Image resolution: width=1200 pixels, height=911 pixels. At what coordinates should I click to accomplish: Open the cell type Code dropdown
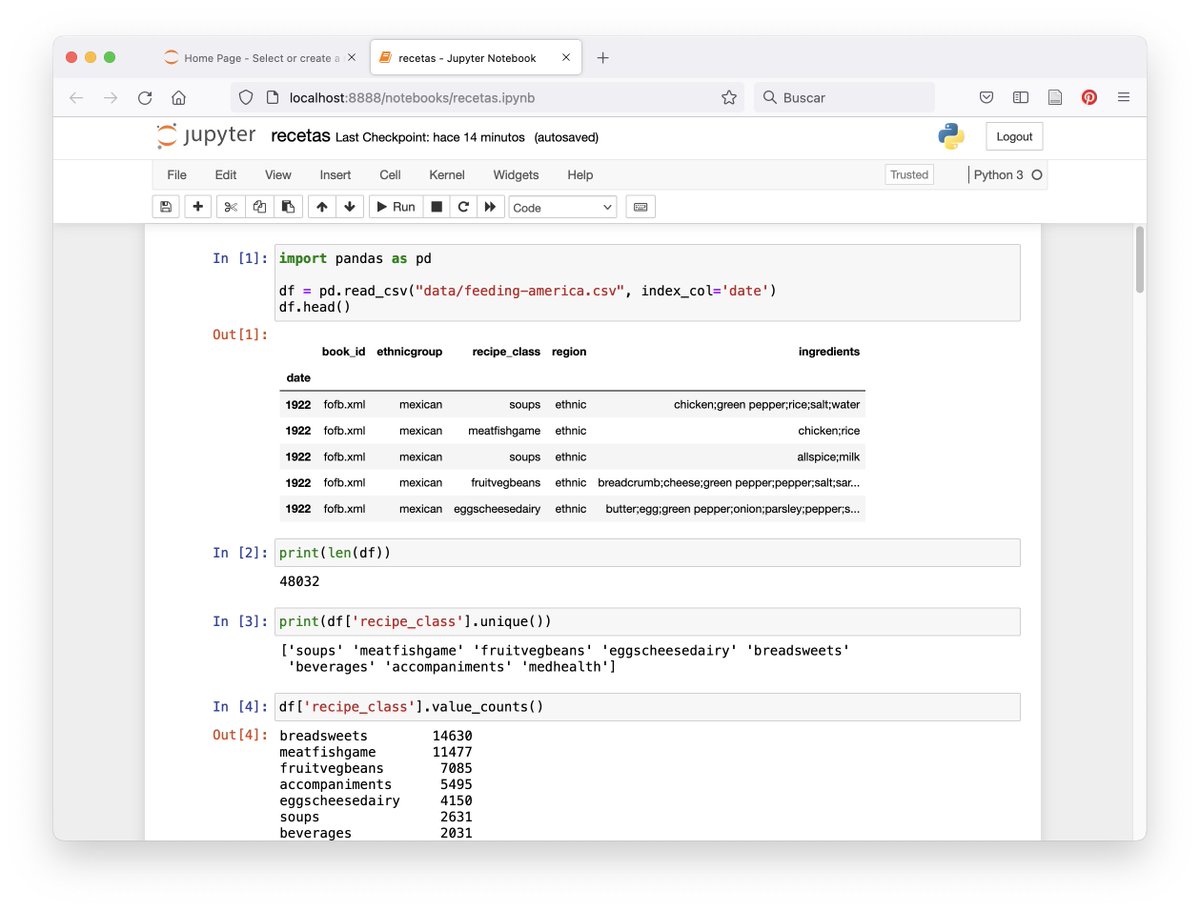pos(563,207)
